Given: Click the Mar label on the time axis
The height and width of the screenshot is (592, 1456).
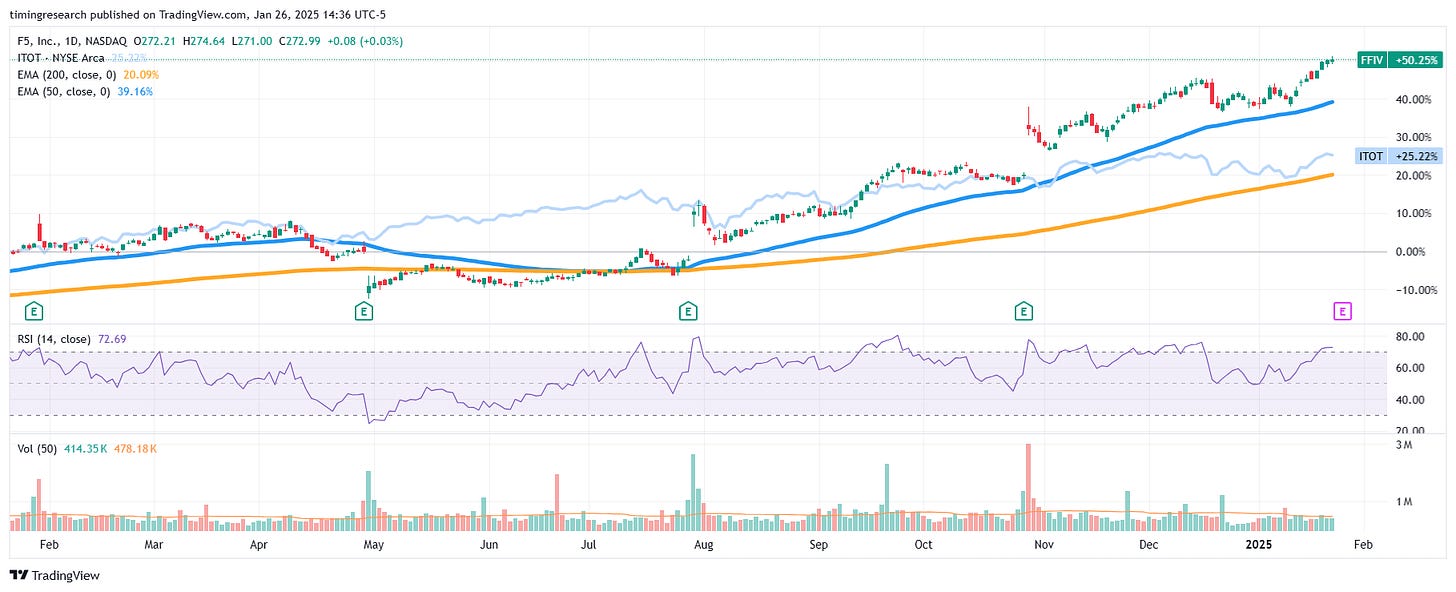Looking at the screenshot, I should point(153,545).
